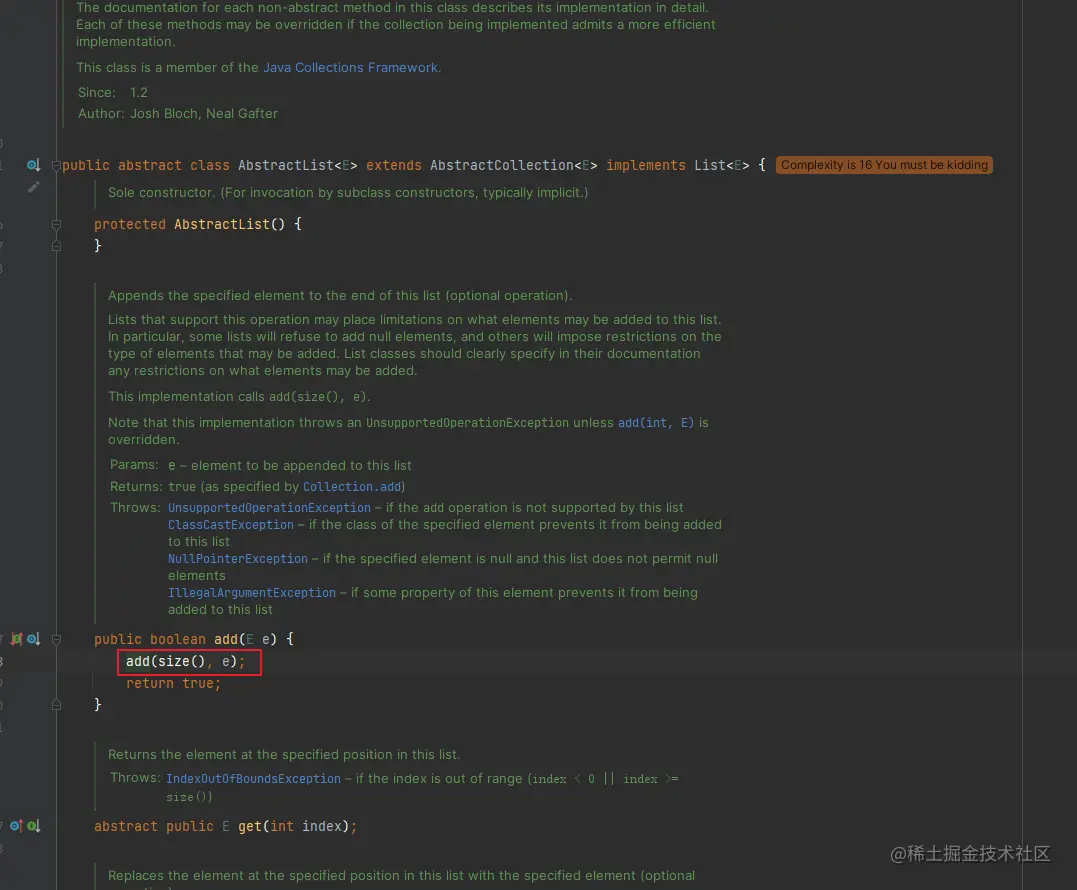Image resolution: width=1077 pixels, height=890 pixels.
Task: Click 'This implementation calls add(size(), e)' doc line
Action: pos(239,396)
